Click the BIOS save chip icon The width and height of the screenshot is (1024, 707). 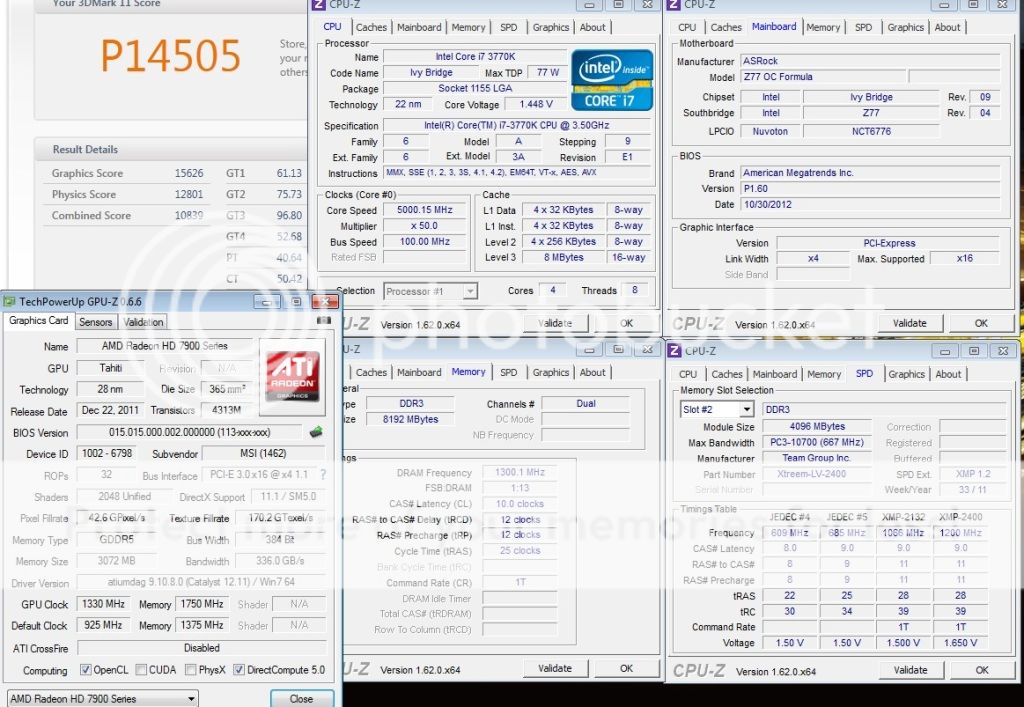pyautogui.click(x=316, y=432)
